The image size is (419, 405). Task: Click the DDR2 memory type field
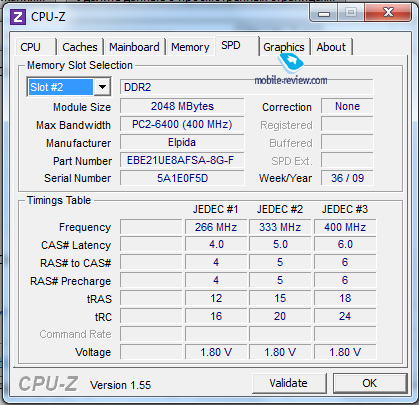point(246,87)
